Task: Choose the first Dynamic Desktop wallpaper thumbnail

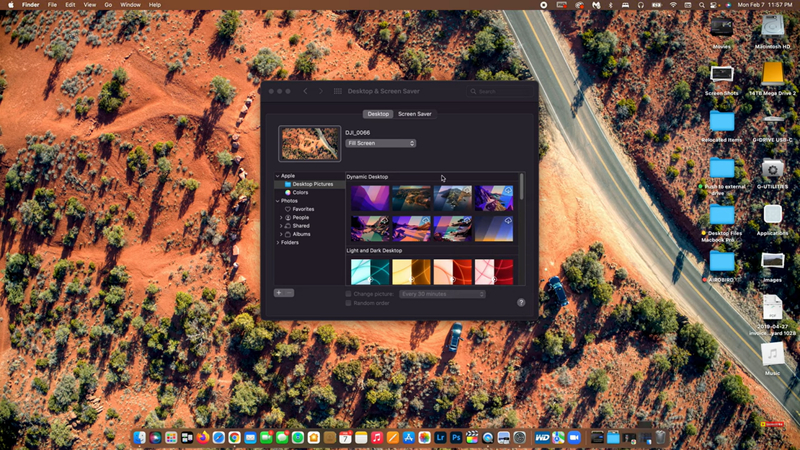Action: 369,198
